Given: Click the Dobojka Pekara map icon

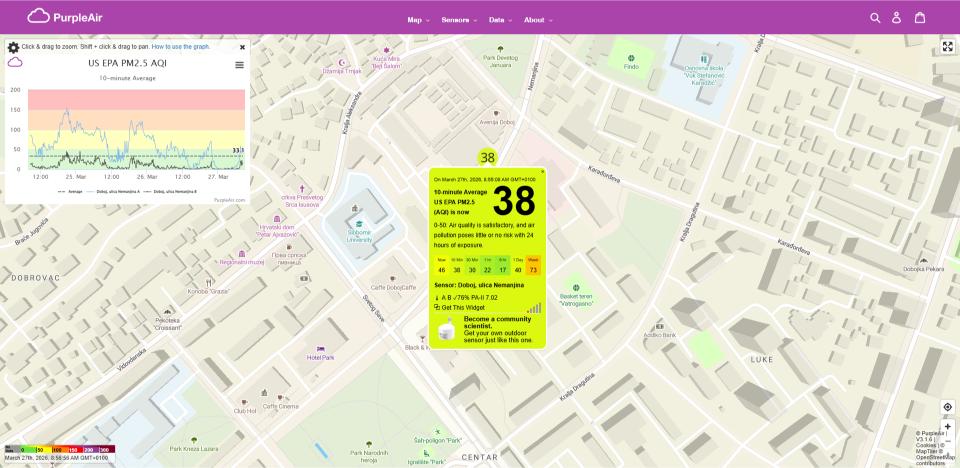Looking at the screenshot, I should point(924,260).
